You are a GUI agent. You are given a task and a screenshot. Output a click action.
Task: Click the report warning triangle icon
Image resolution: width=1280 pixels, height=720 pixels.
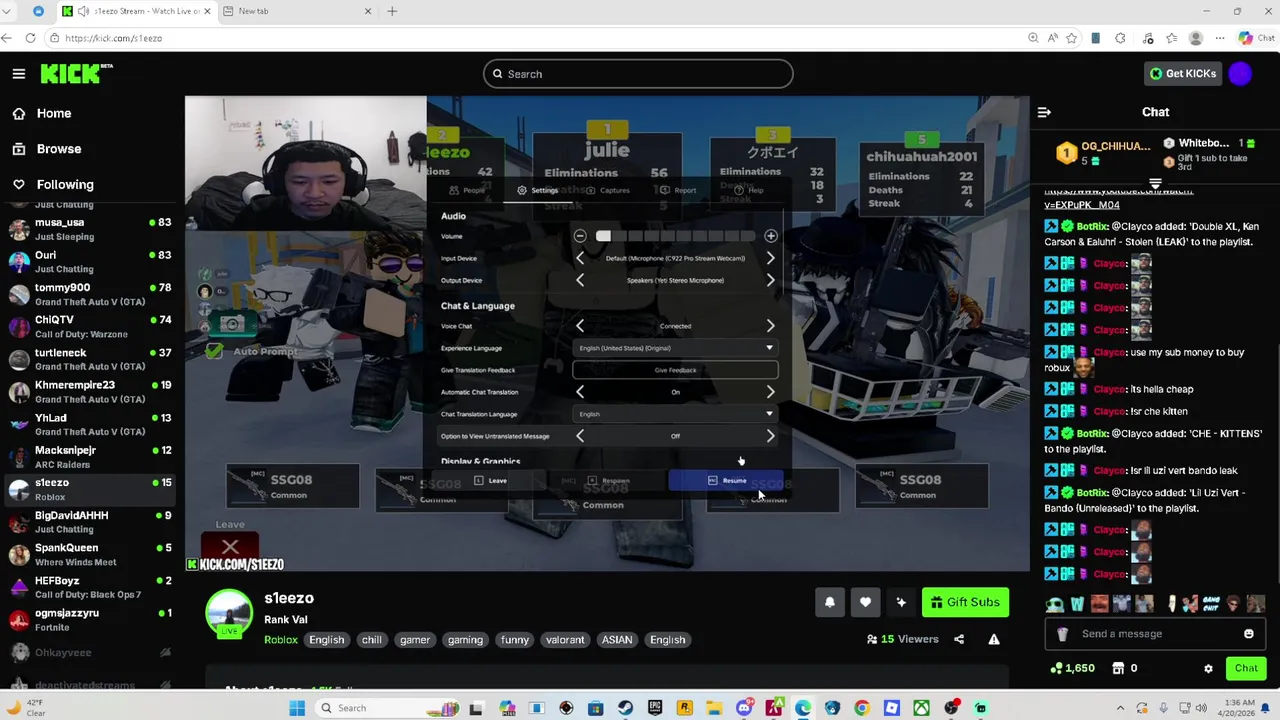(x=994, y=639)
